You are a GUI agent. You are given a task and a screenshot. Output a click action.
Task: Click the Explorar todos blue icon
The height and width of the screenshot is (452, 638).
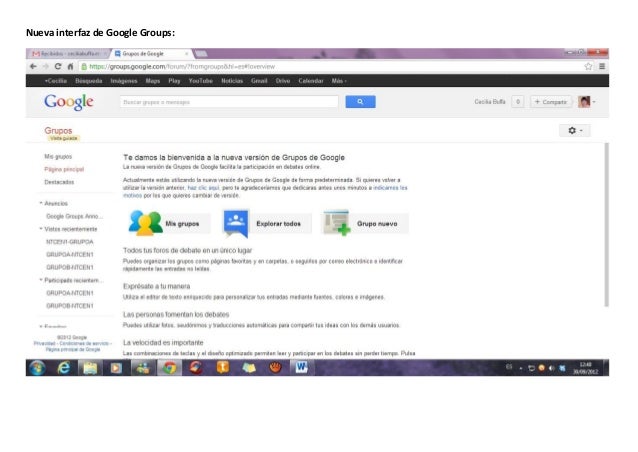[x=236, y=223]
